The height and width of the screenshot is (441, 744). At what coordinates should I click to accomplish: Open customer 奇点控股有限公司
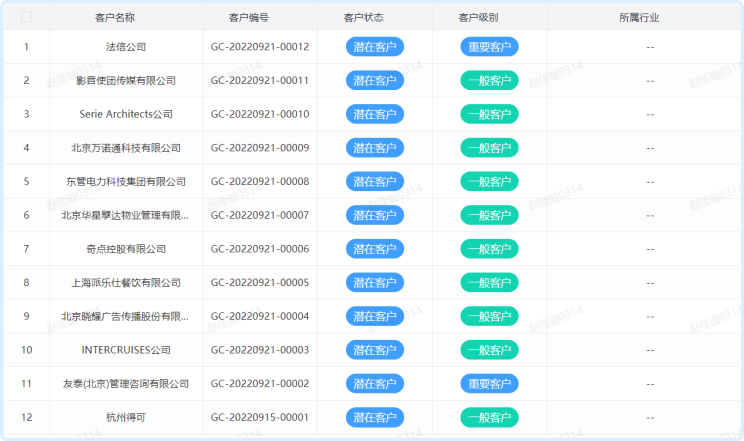(126, 249)
